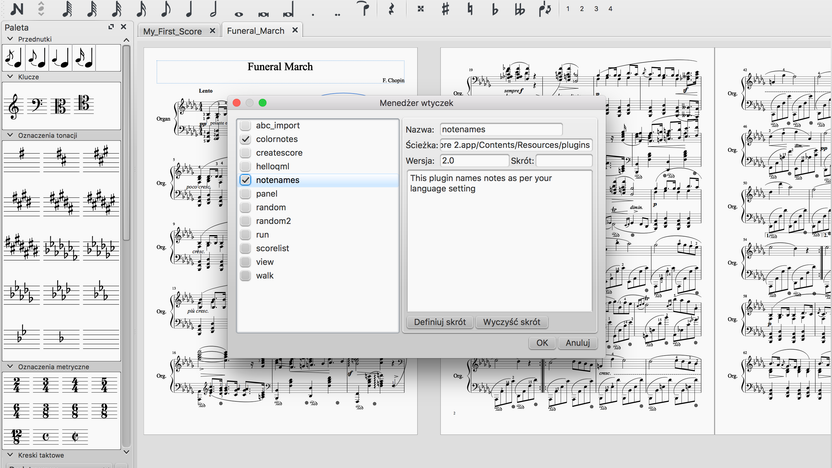Viewport: 832px width, 468px height.
Task: Click the up/down stepper beside note input
Action: click(41, 9)
